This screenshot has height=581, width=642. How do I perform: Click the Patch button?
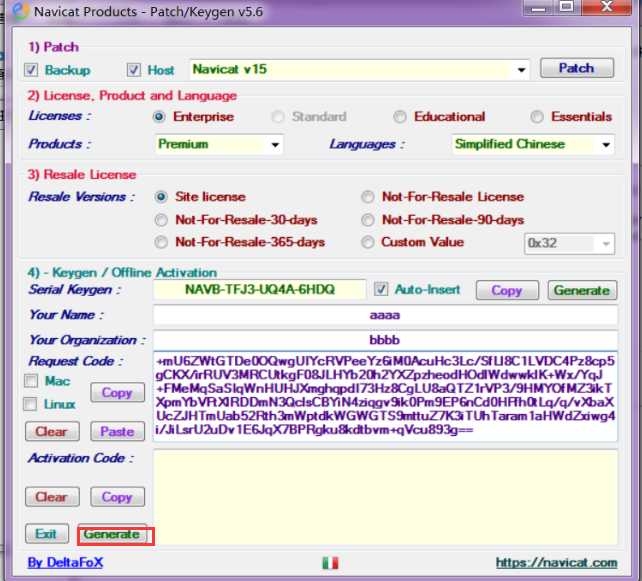coord(576,68)
